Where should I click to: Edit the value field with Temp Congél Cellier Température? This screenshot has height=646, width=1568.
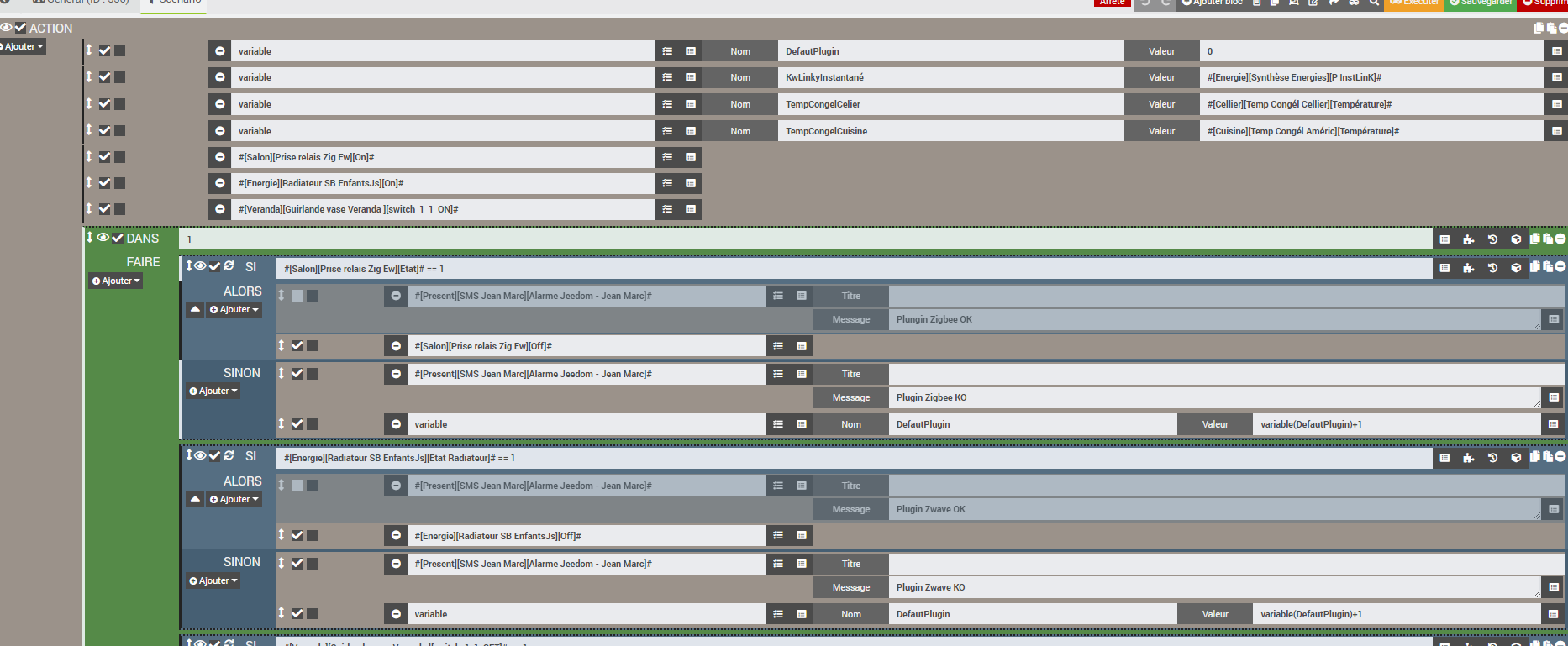[1372, 104]
